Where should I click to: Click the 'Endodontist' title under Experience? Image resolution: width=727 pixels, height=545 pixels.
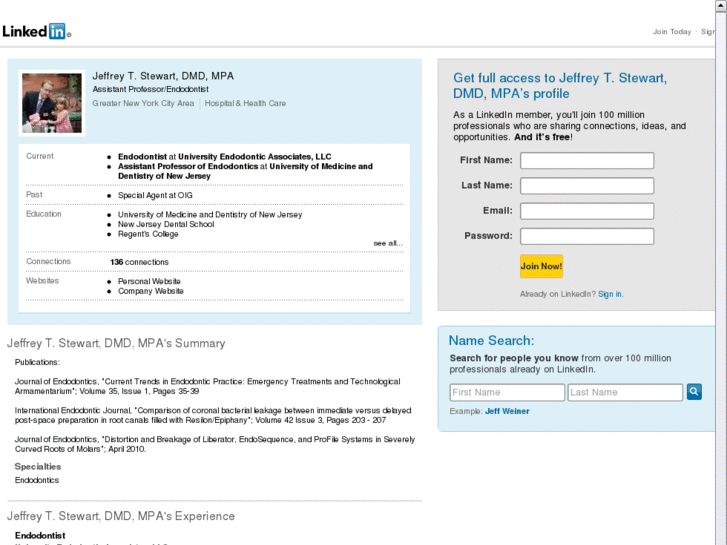pos(40,535)
